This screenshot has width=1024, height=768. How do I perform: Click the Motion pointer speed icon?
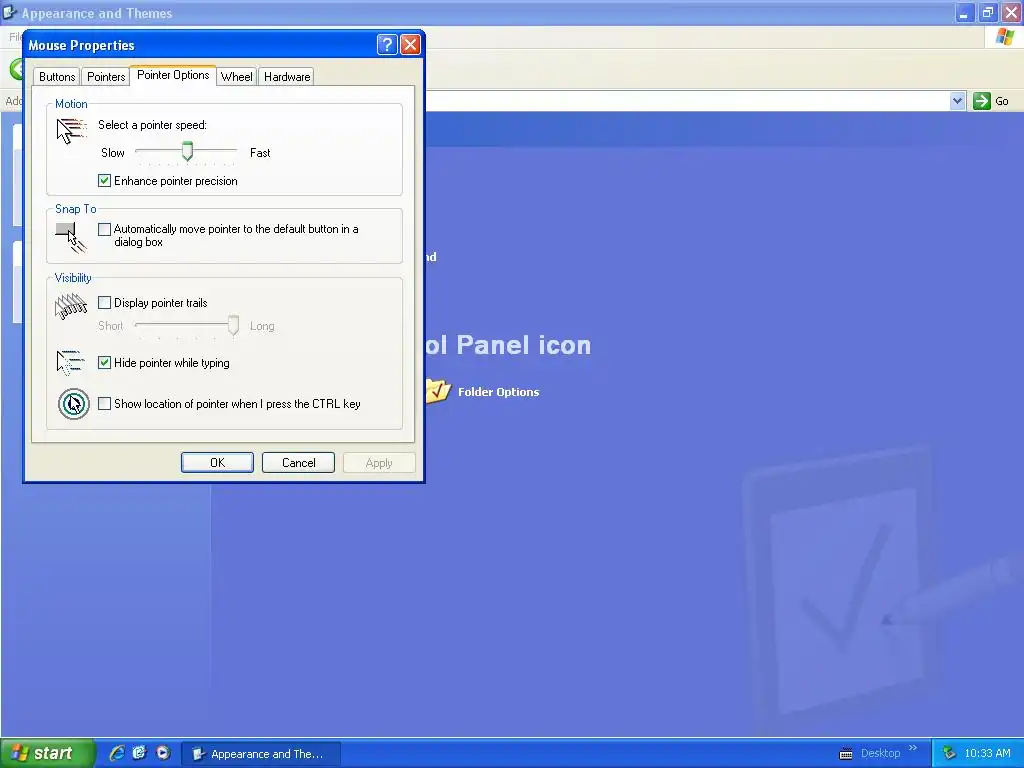click(x=71, y=131)
